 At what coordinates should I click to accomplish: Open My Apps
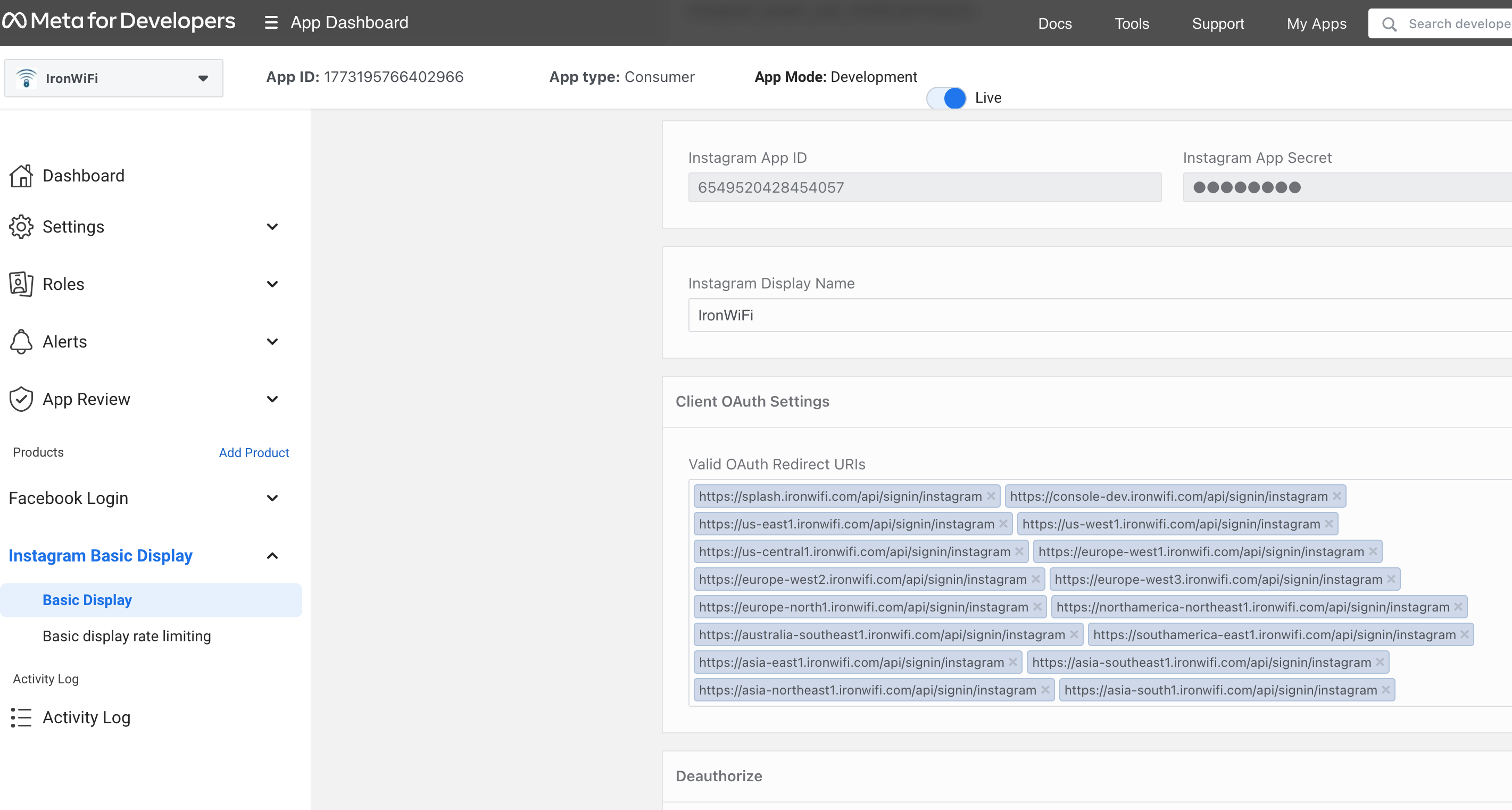[1317, 23]
